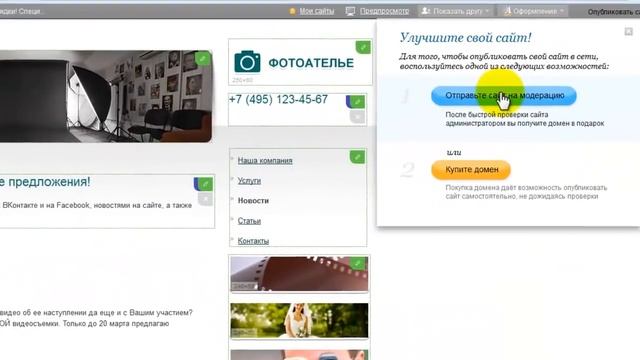Click the orange Купите домен button
640x360 pixels.
471,169
